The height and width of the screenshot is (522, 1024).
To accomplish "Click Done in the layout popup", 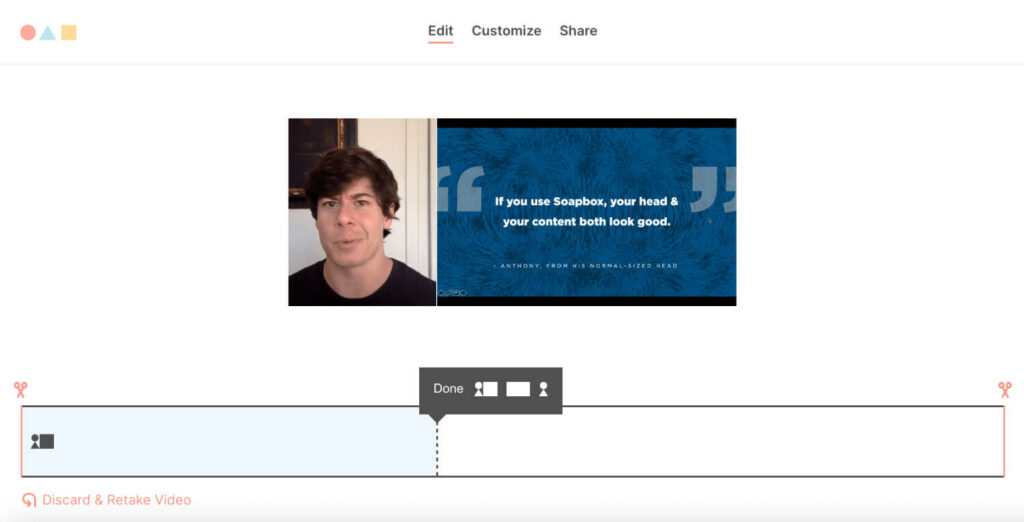I will click(x=448, y=389).
